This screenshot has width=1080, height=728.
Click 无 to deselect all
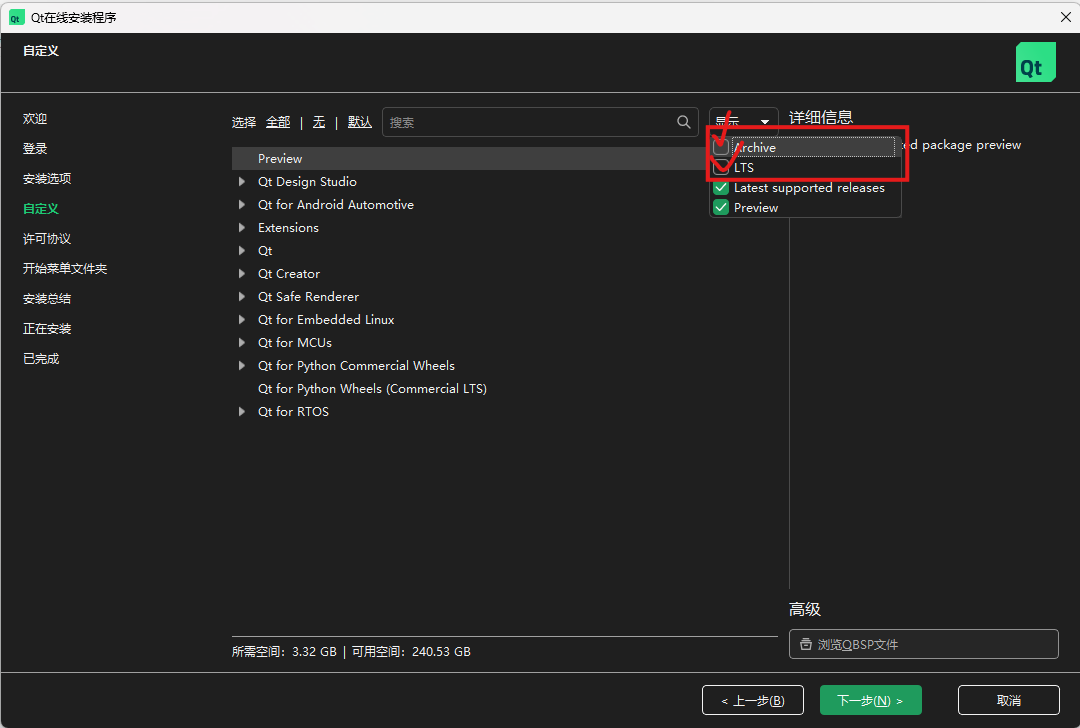pos(318,122)
